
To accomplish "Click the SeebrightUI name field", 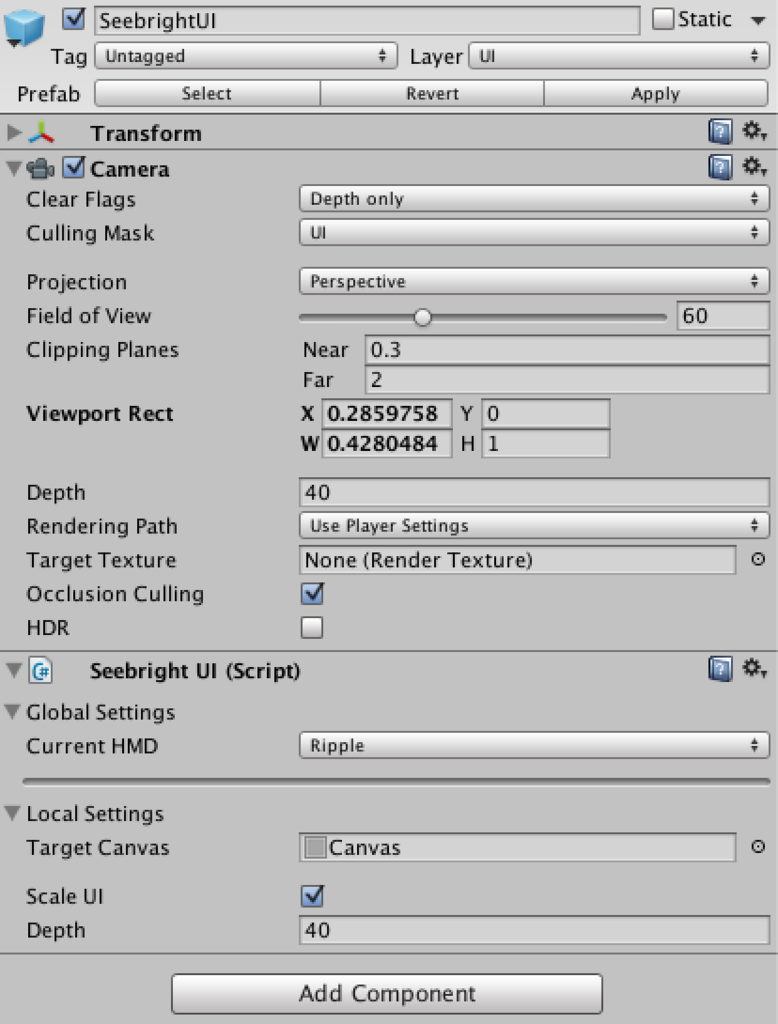I will point(367,21).
